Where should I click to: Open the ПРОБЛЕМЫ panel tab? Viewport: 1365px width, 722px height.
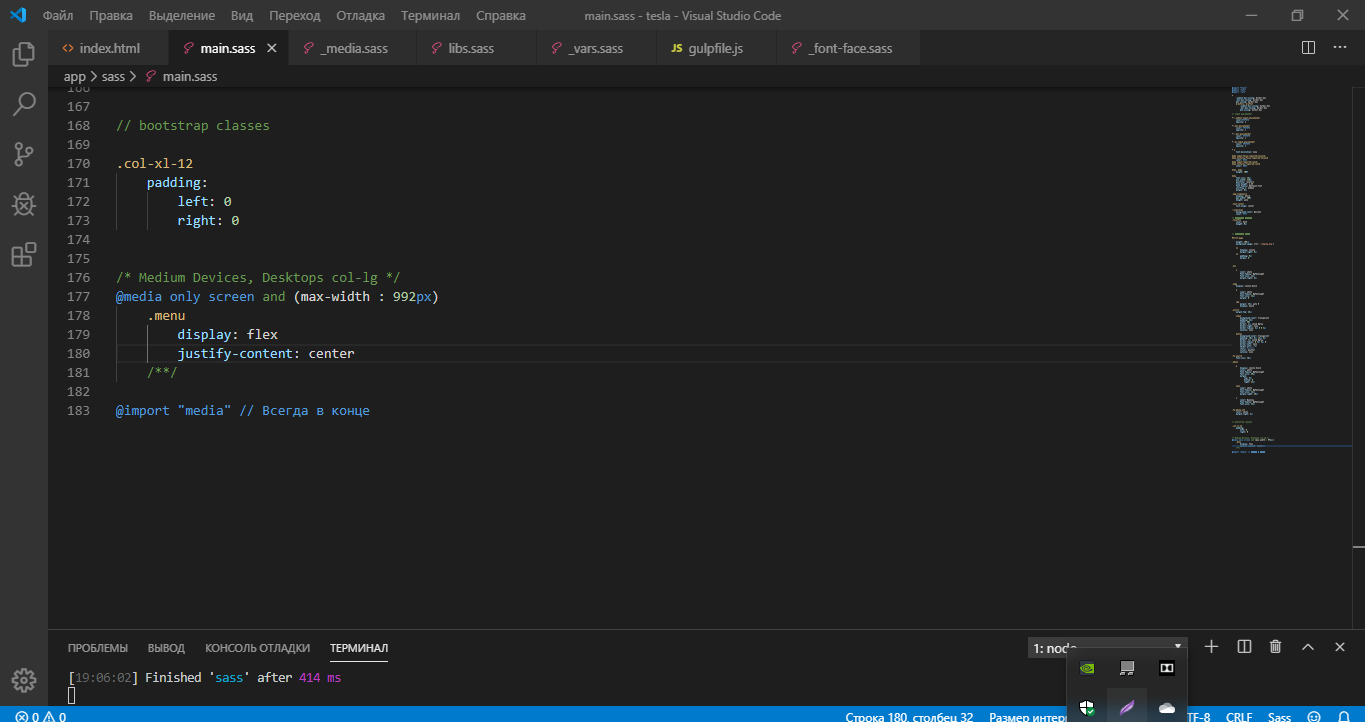[x=98, y=648]
